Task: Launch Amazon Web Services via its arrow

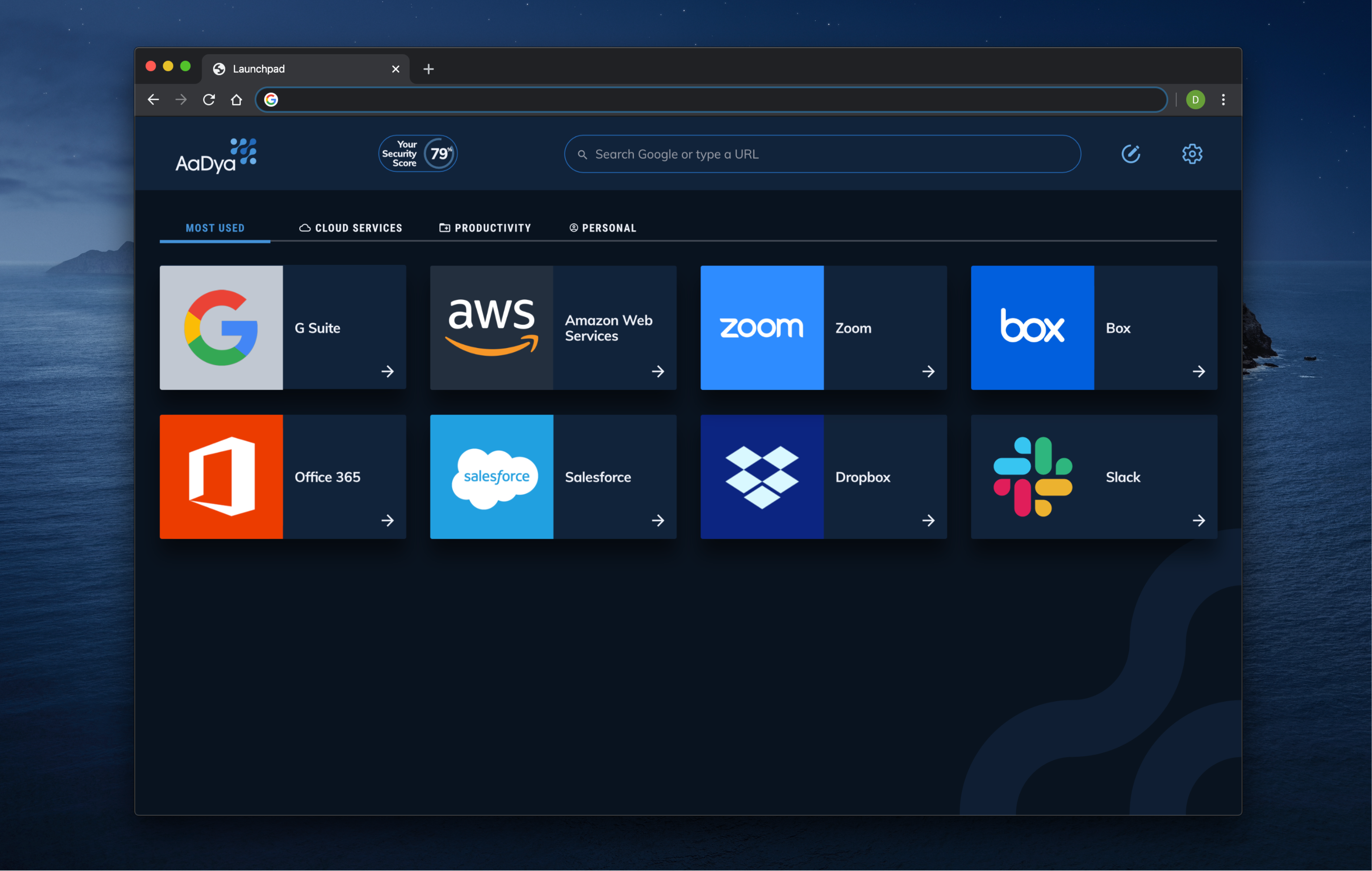Action: tap(657, 371)
